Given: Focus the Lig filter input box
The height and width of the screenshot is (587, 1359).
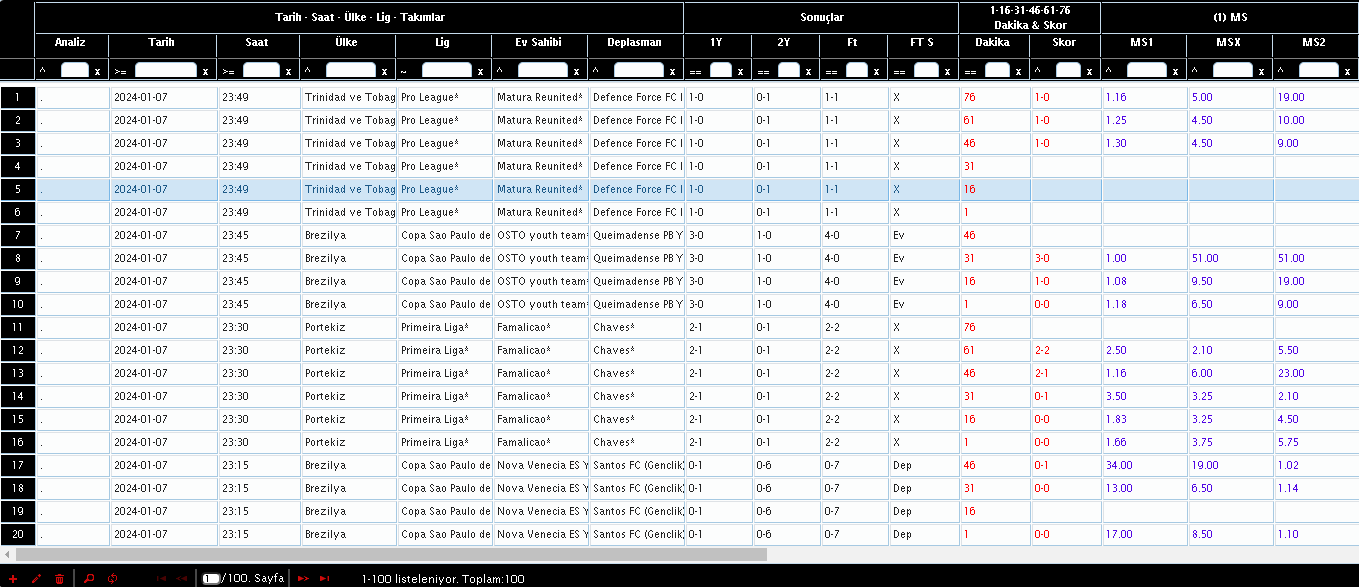Looking at the screenshot, I should pyautogui.click(x=447, y=71).
